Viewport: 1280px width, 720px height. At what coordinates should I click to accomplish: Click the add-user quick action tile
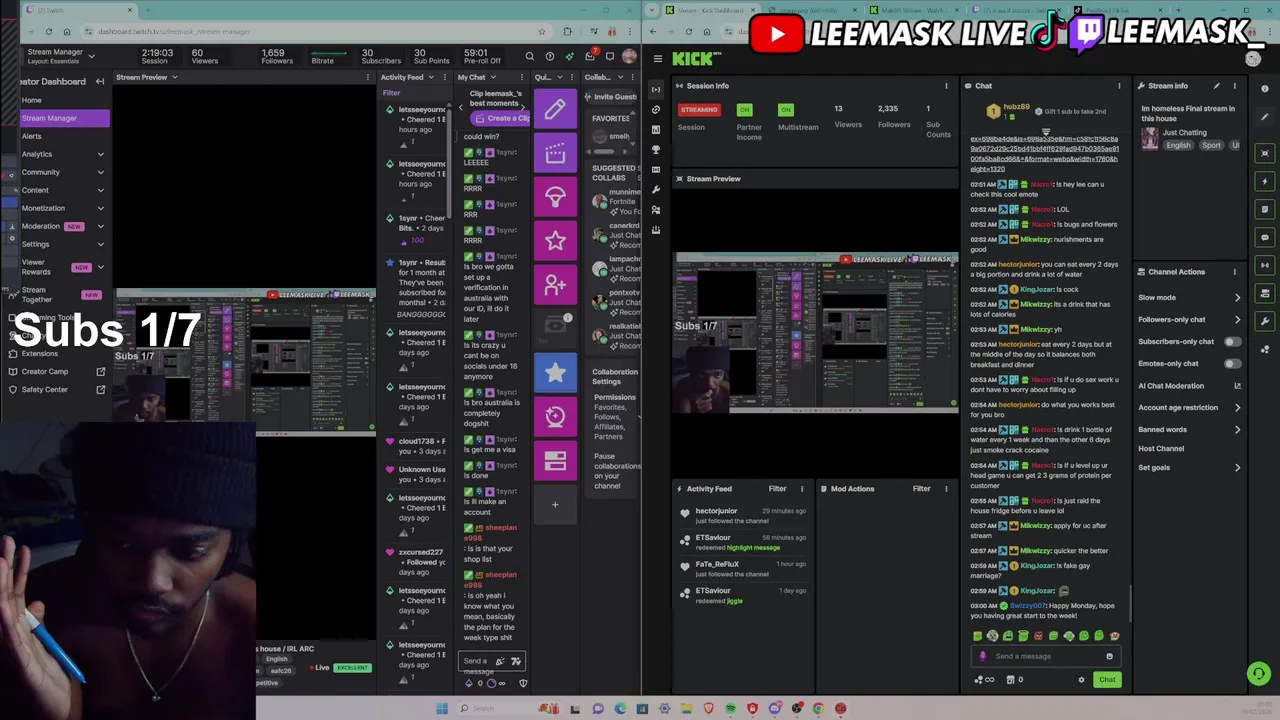pyautogui.click(x=555, y=285)
